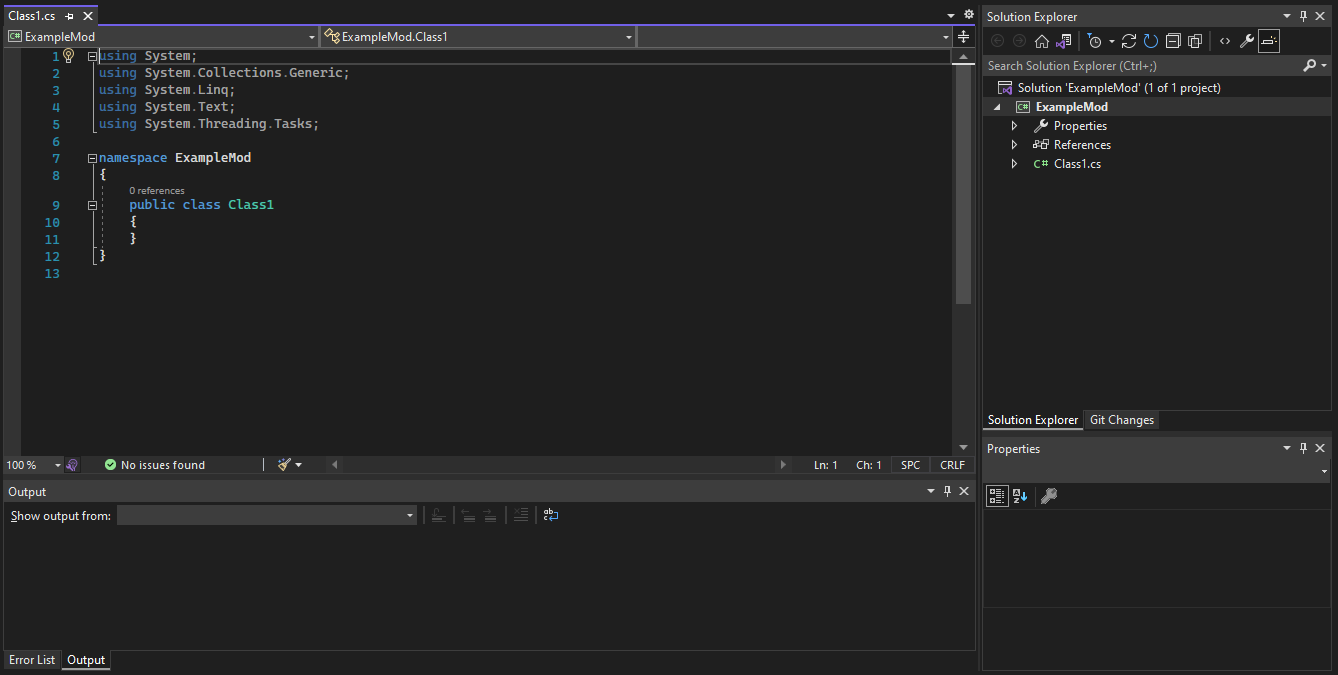Screen dimensions: 1338x675
Task: Click the Sync with Active Document icon
Action: [x=1129, y=41]
